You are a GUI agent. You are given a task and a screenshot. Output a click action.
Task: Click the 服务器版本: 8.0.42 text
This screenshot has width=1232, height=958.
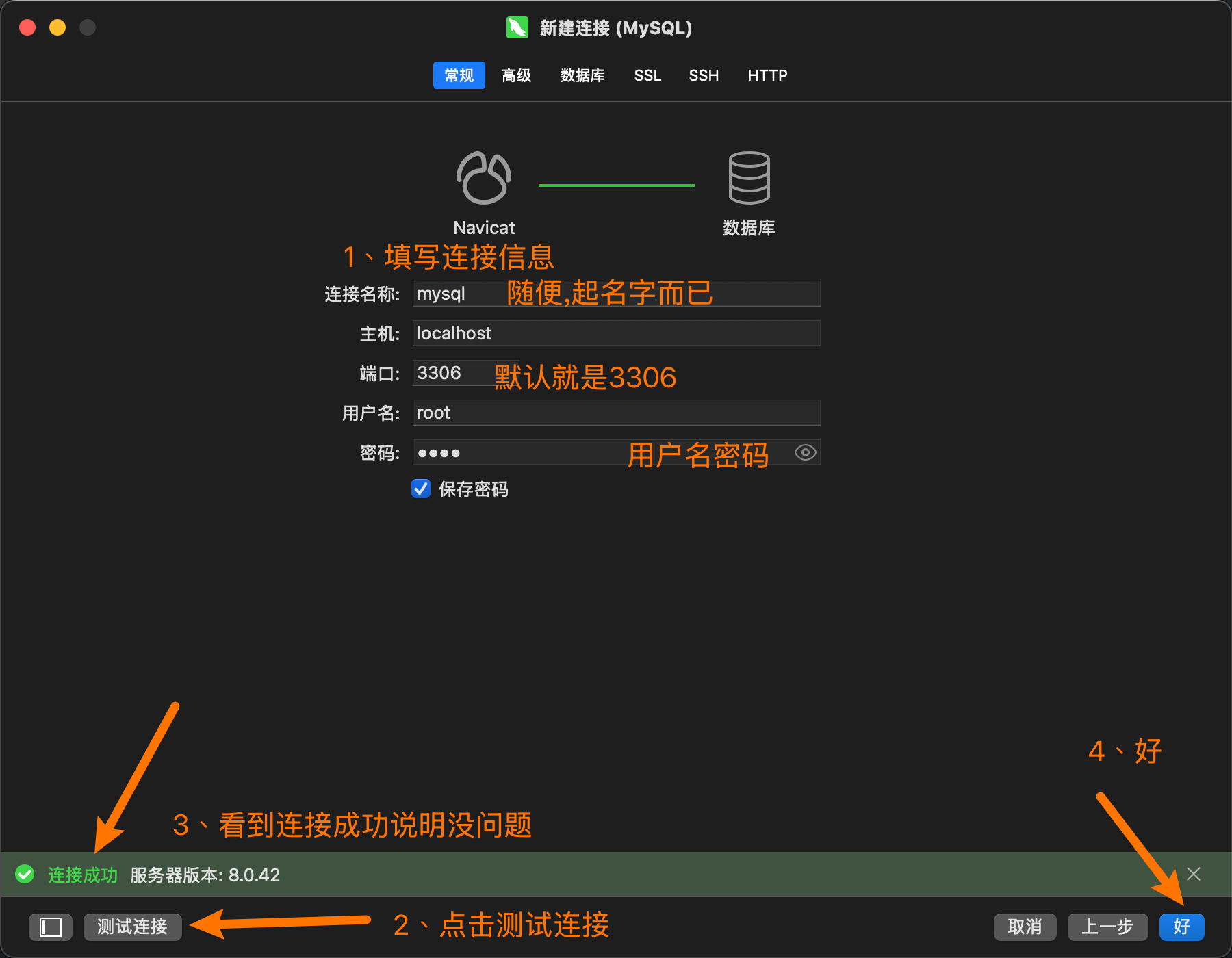pyautogui.click(x=205, y=875)
